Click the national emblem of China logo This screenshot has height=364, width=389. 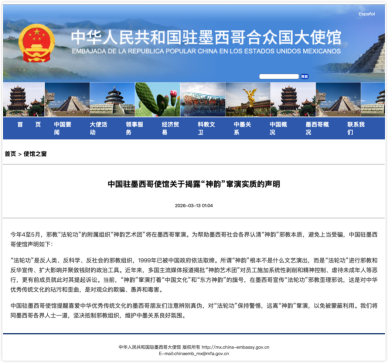click(37, 43)
